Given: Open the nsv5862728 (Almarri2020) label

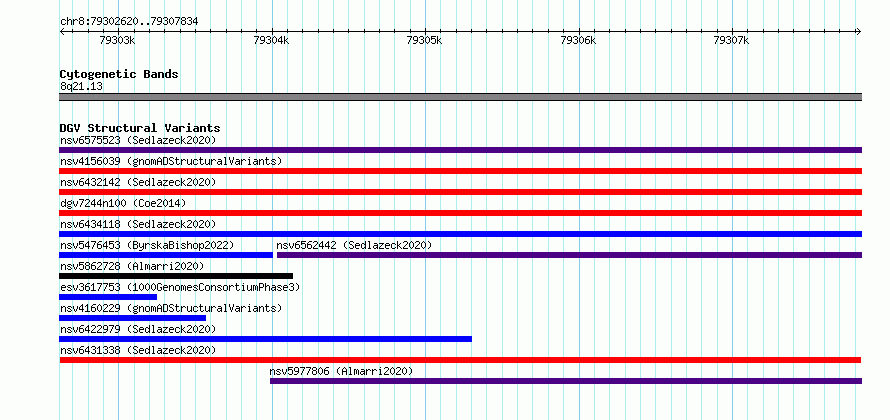Looking at the screenshot, I should pos(132,266).
